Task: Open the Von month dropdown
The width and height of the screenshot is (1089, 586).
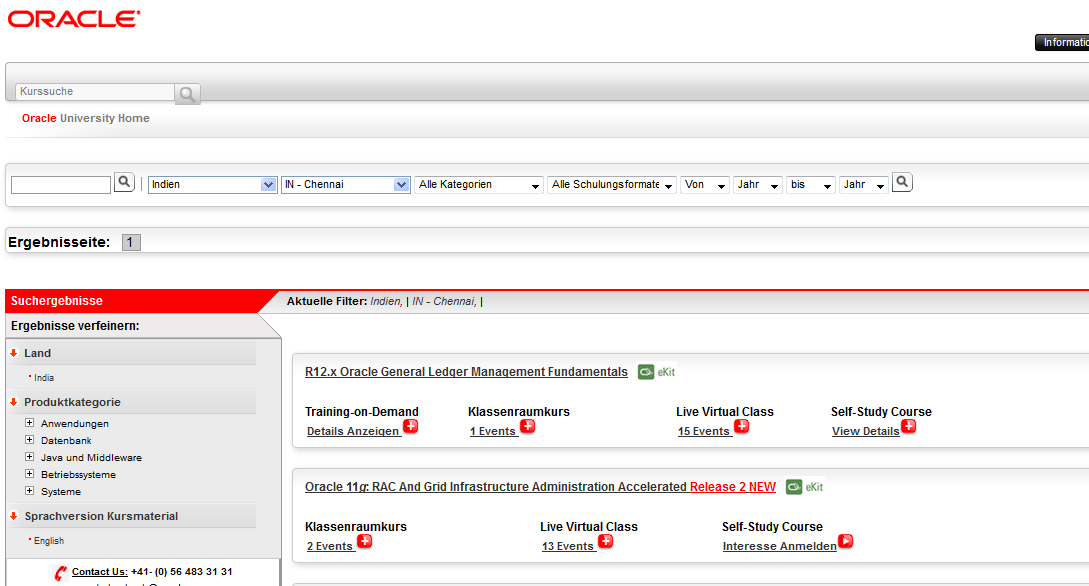Action: tap(704, 184)
